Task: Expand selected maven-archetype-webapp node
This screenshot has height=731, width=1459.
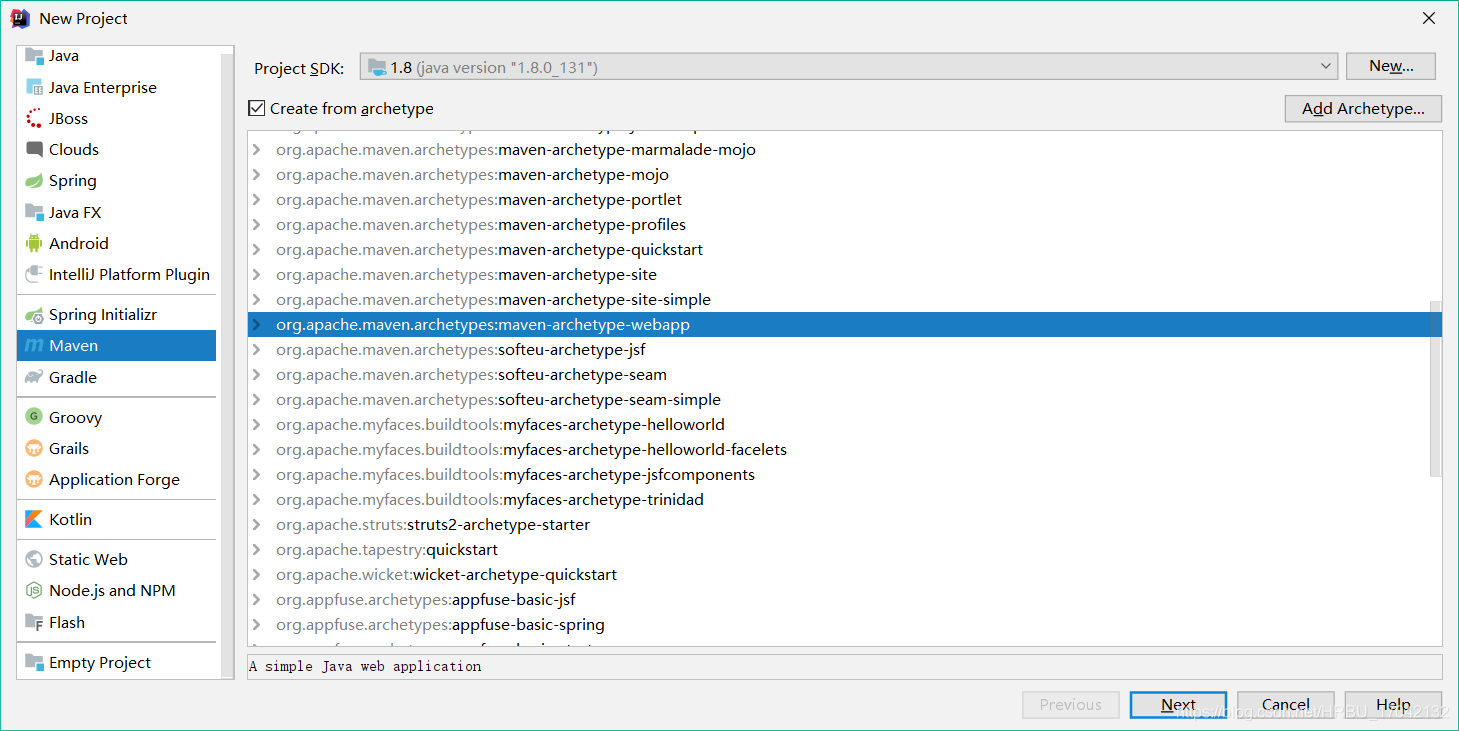Action: tap(257, 325)
